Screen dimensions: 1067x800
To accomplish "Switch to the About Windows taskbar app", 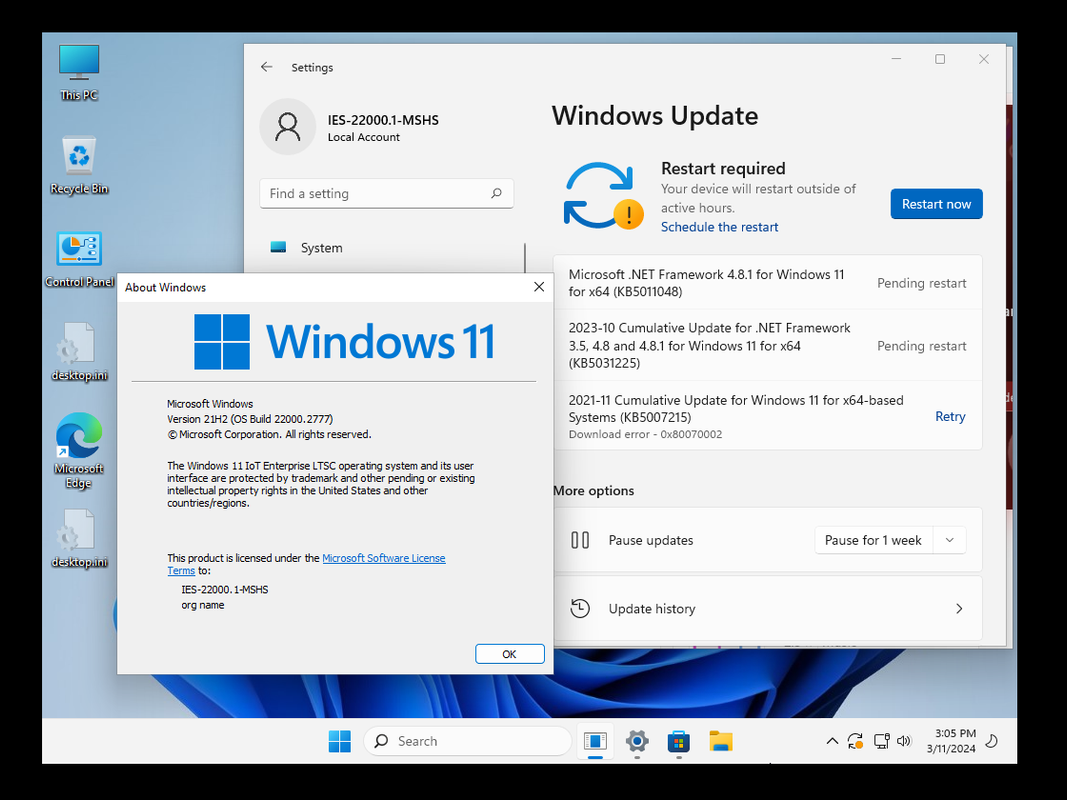I will [595, 741].
